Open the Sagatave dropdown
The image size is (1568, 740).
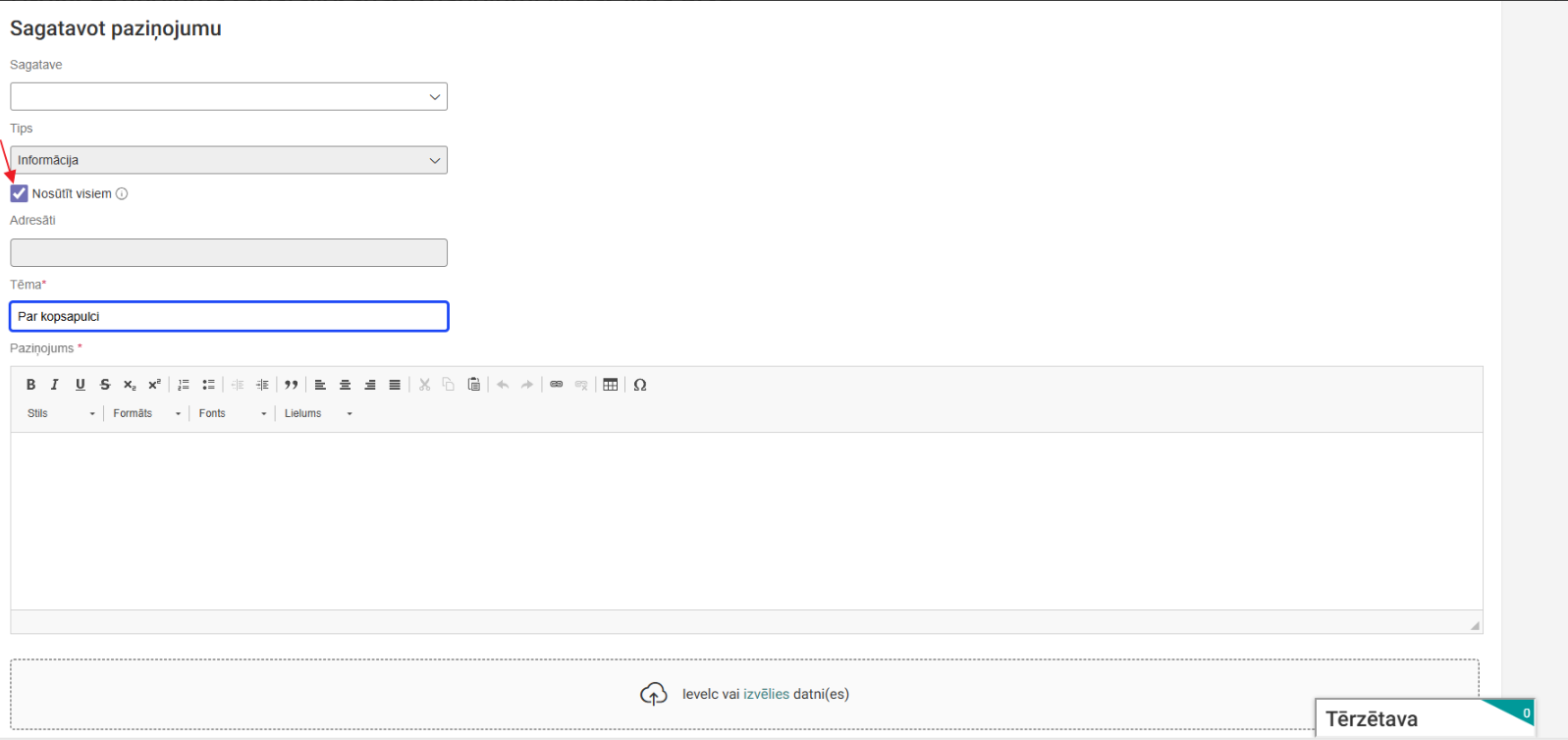(229, 96)
